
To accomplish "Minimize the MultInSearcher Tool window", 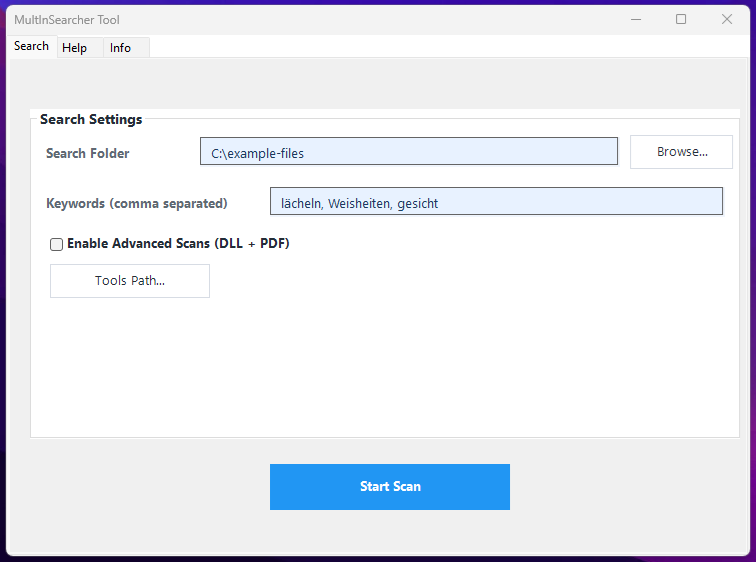I will [x=635, y=19].
